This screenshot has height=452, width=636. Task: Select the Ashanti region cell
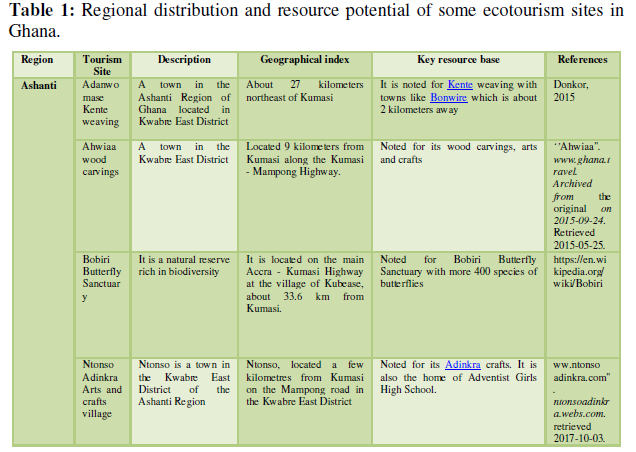click(39, 86)
